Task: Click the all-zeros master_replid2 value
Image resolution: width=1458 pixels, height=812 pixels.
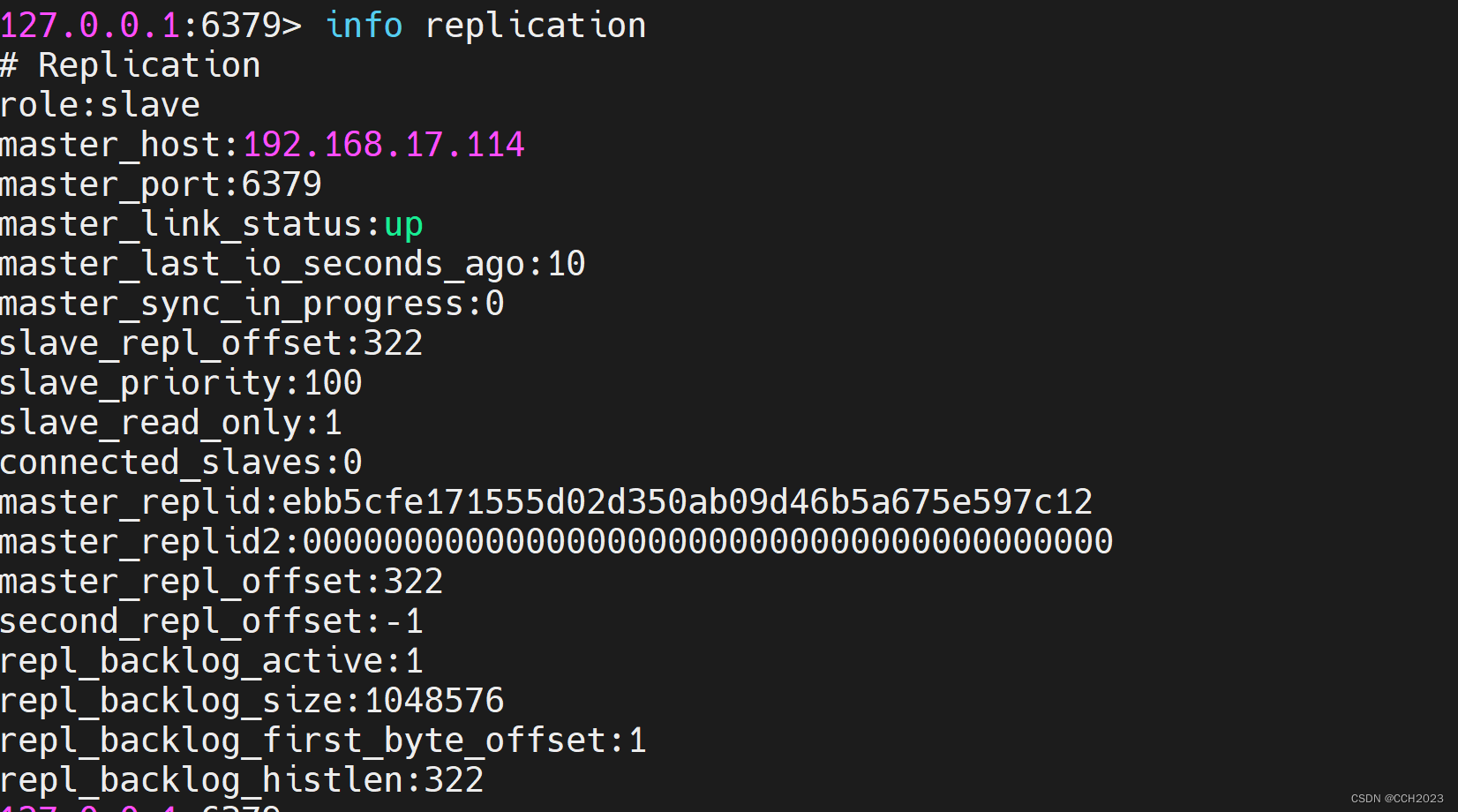Action: [707, 542]
